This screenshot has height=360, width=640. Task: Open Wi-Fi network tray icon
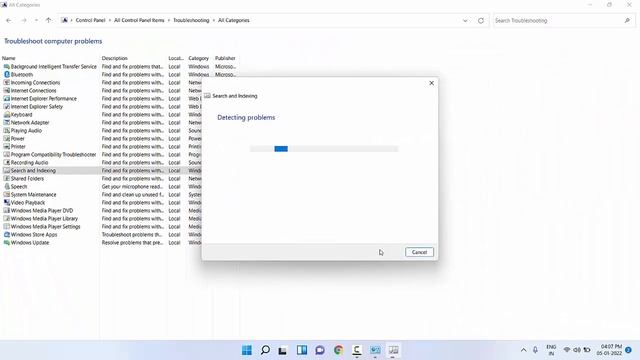tap(567, 350)
